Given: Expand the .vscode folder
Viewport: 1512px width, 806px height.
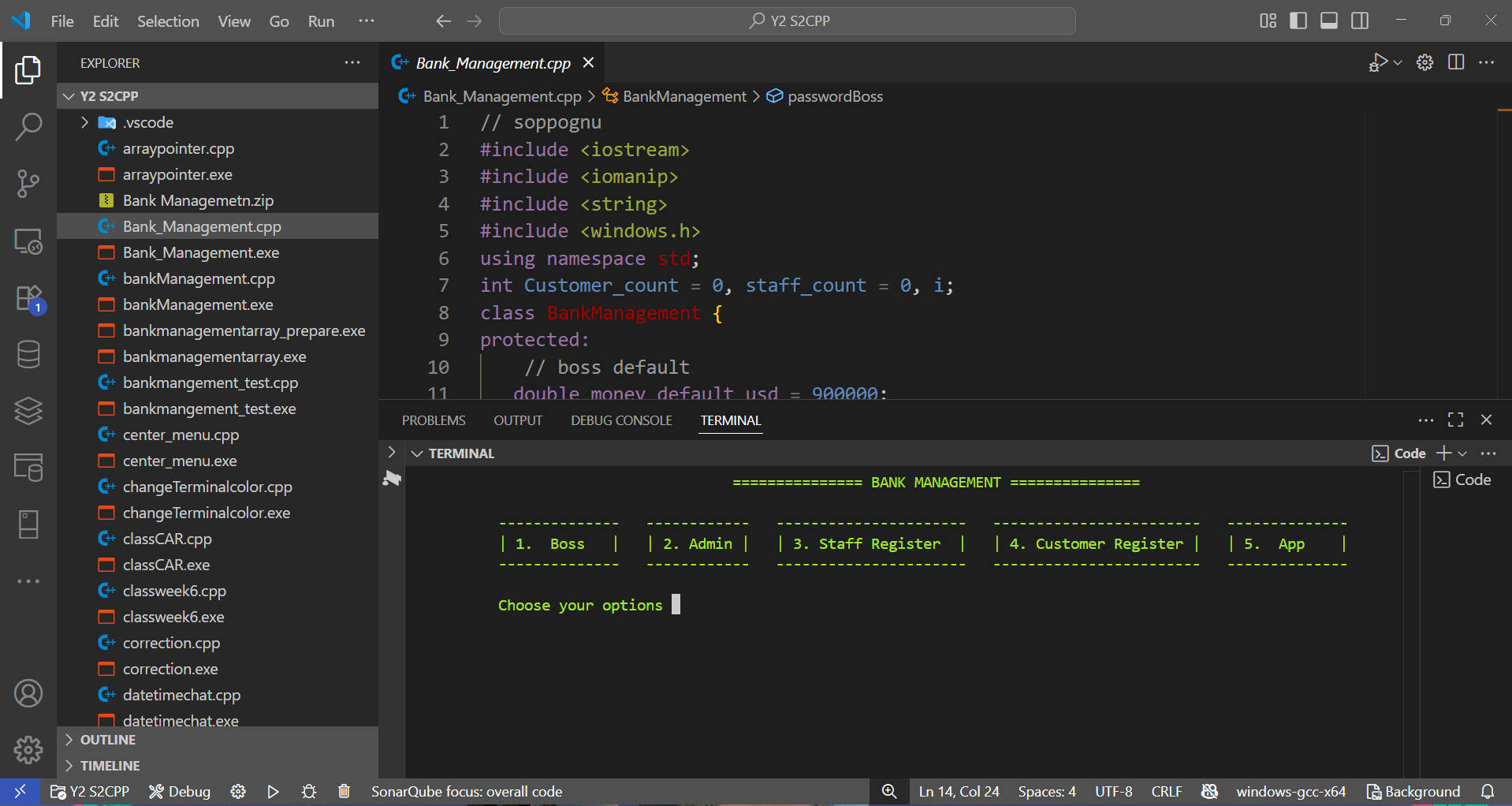Looking at the screenshot, I should (85, 122).
